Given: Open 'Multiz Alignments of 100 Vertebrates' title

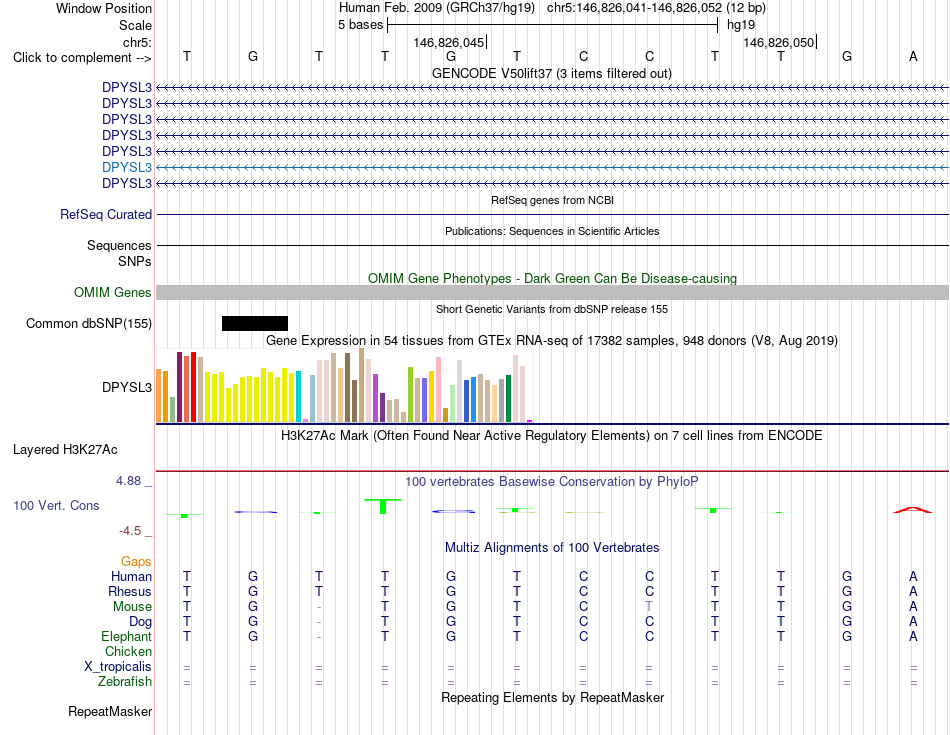Looking at the screenshot, I should pos(552,548).
